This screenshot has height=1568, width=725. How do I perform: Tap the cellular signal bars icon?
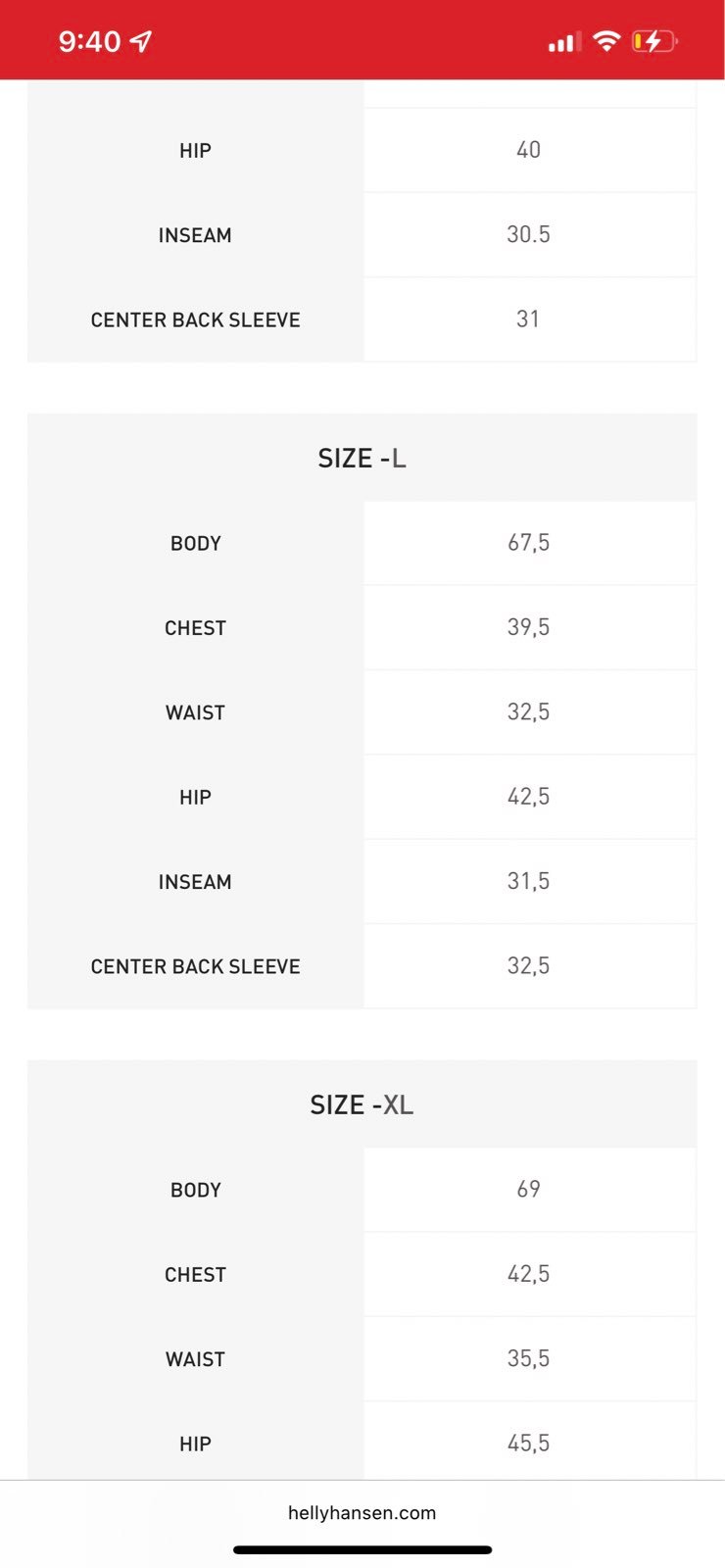point(562,42)
